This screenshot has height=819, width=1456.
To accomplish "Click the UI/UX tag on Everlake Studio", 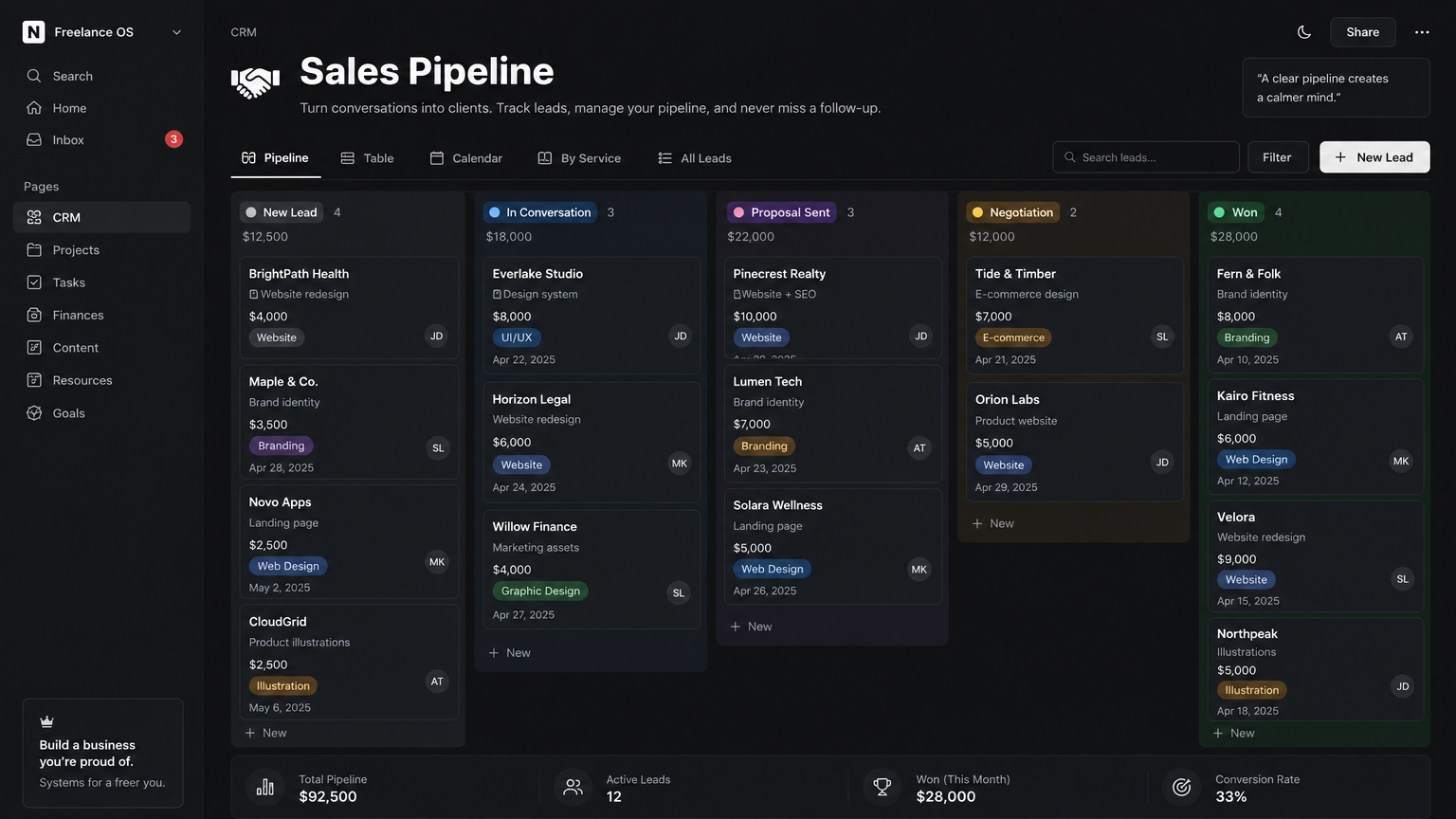I will pyautogui.click(x=517, y=337).
